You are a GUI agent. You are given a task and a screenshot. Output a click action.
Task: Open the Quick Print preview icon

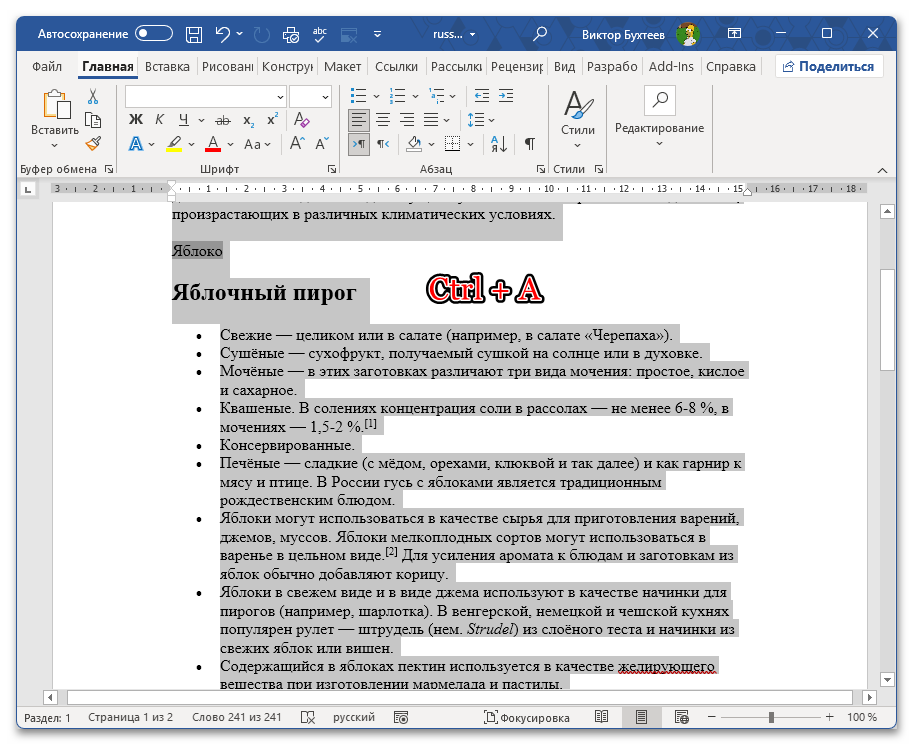[291, 34]
